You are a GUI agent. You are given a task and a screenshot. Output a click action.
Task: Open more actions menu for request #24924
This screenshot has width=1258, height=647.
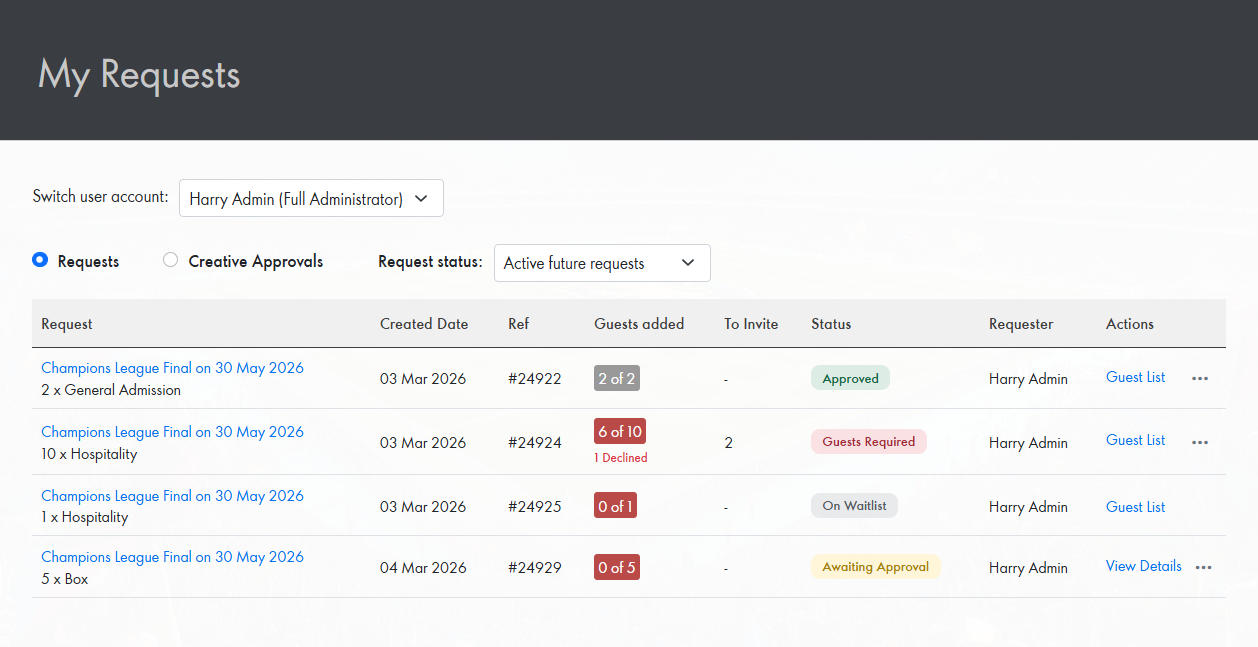[x=1200, y=442]
